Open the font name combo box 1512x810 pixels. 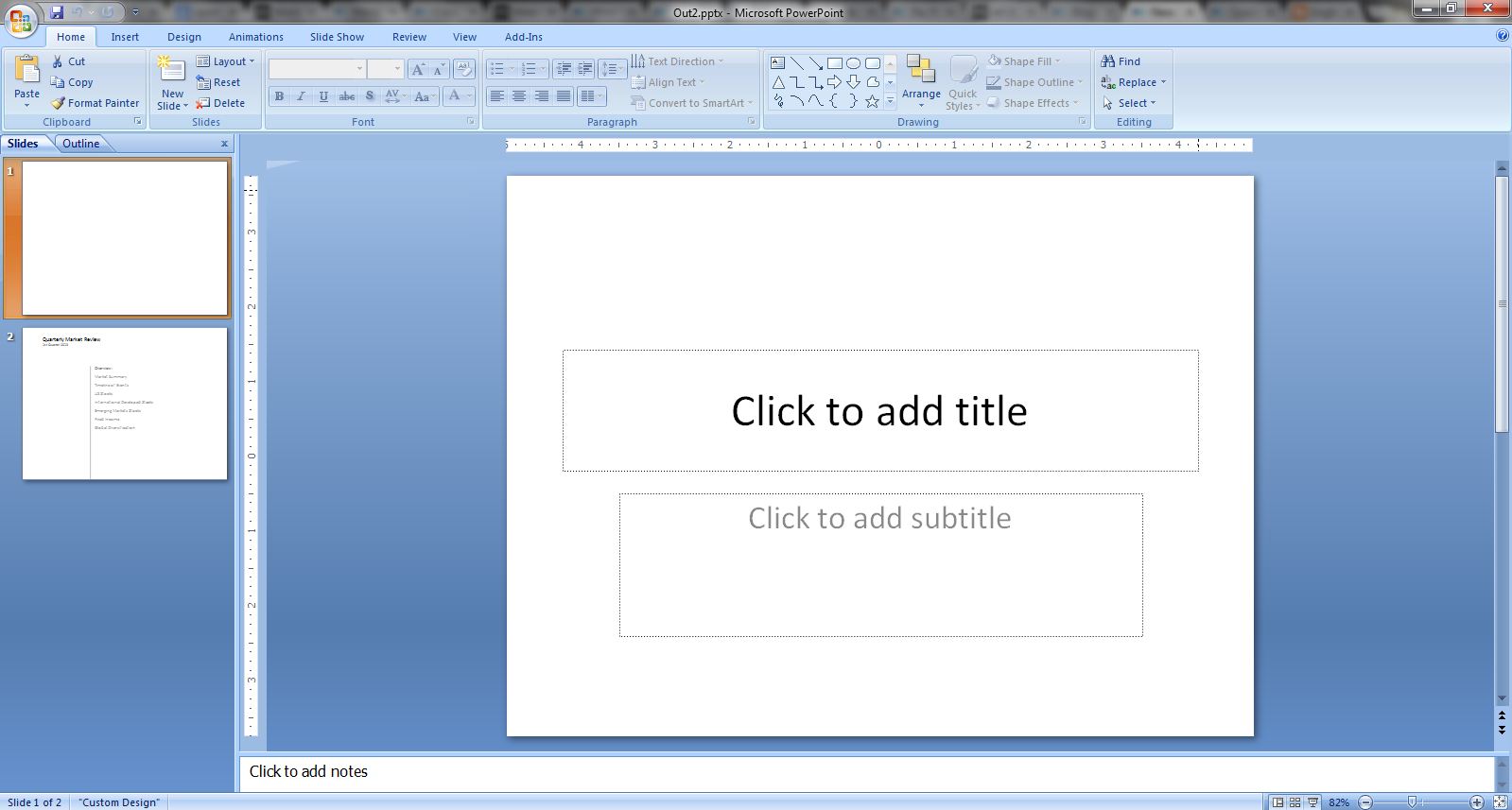coord(318,69)
